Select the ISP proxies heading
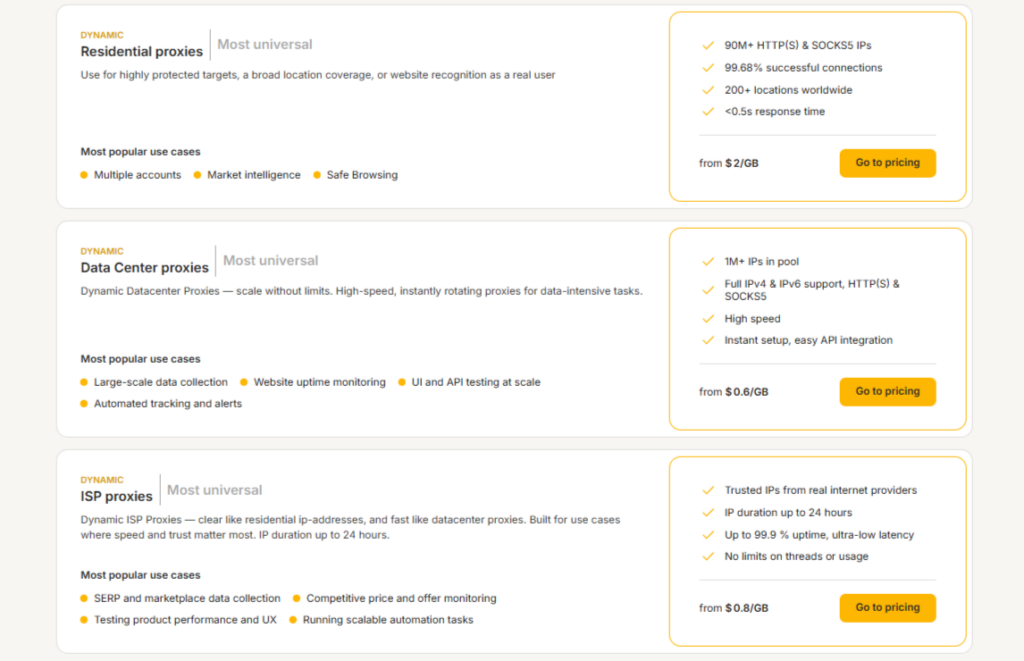 (x=116, y=497)
